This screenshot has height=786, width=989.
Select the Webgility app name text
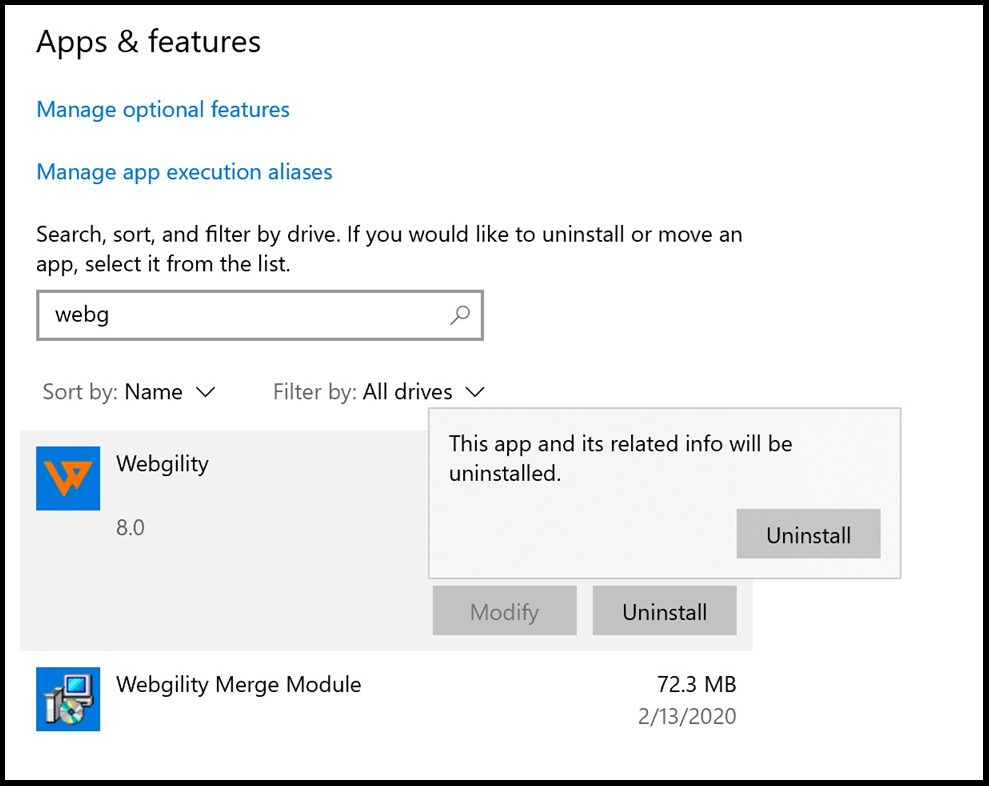pos(162,464)
